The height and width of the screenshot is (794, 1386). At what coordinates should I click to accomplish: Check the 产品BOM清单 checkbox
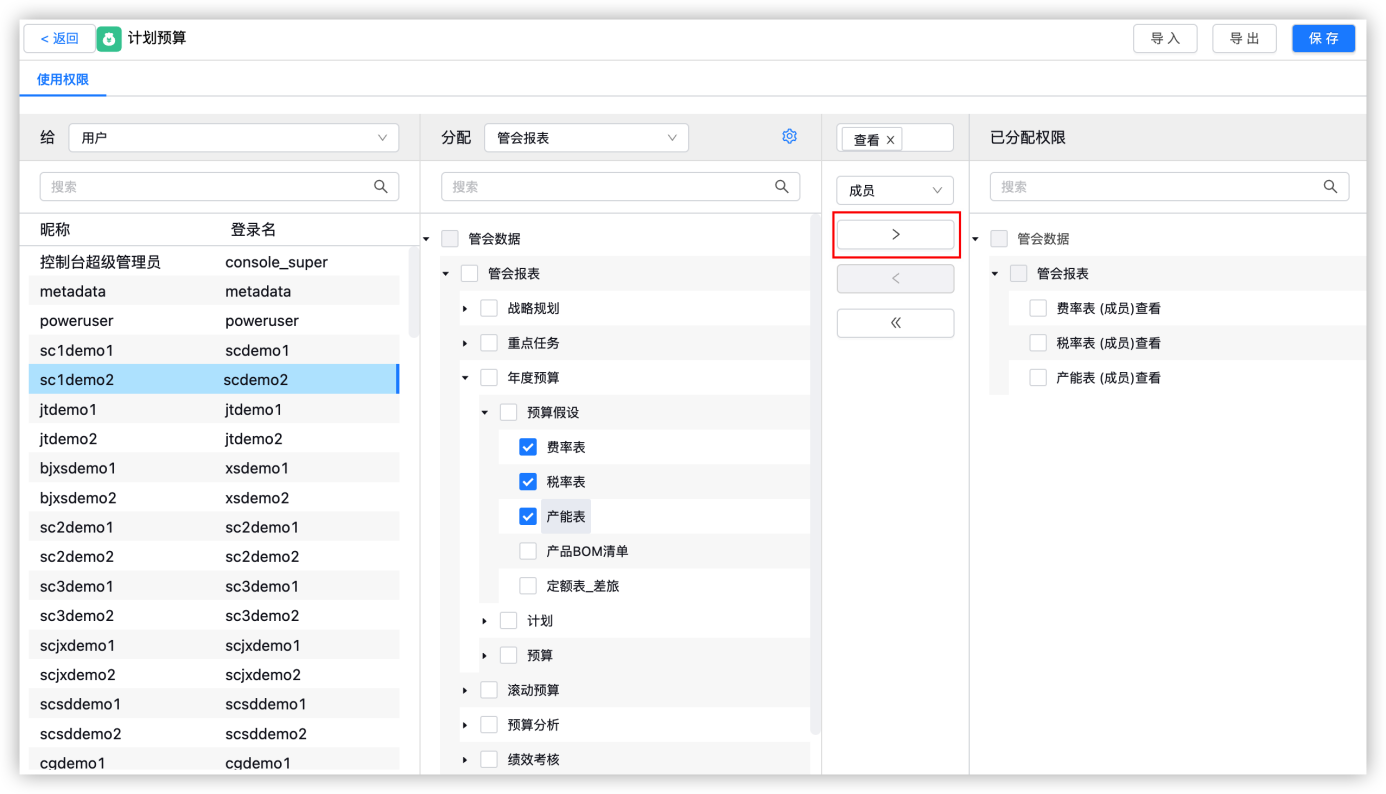pyautogui.click(x=528, y=551)
